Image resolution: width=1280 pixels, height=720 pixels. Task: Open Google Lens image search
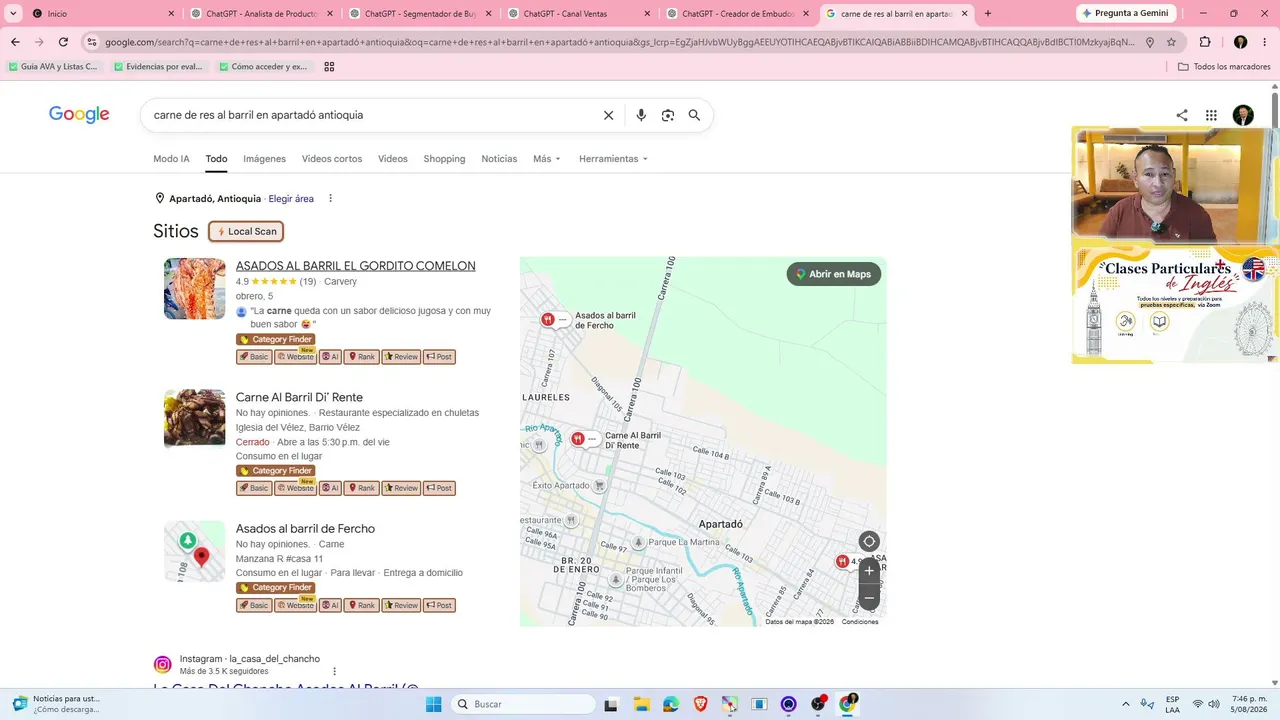coord(668,115)
